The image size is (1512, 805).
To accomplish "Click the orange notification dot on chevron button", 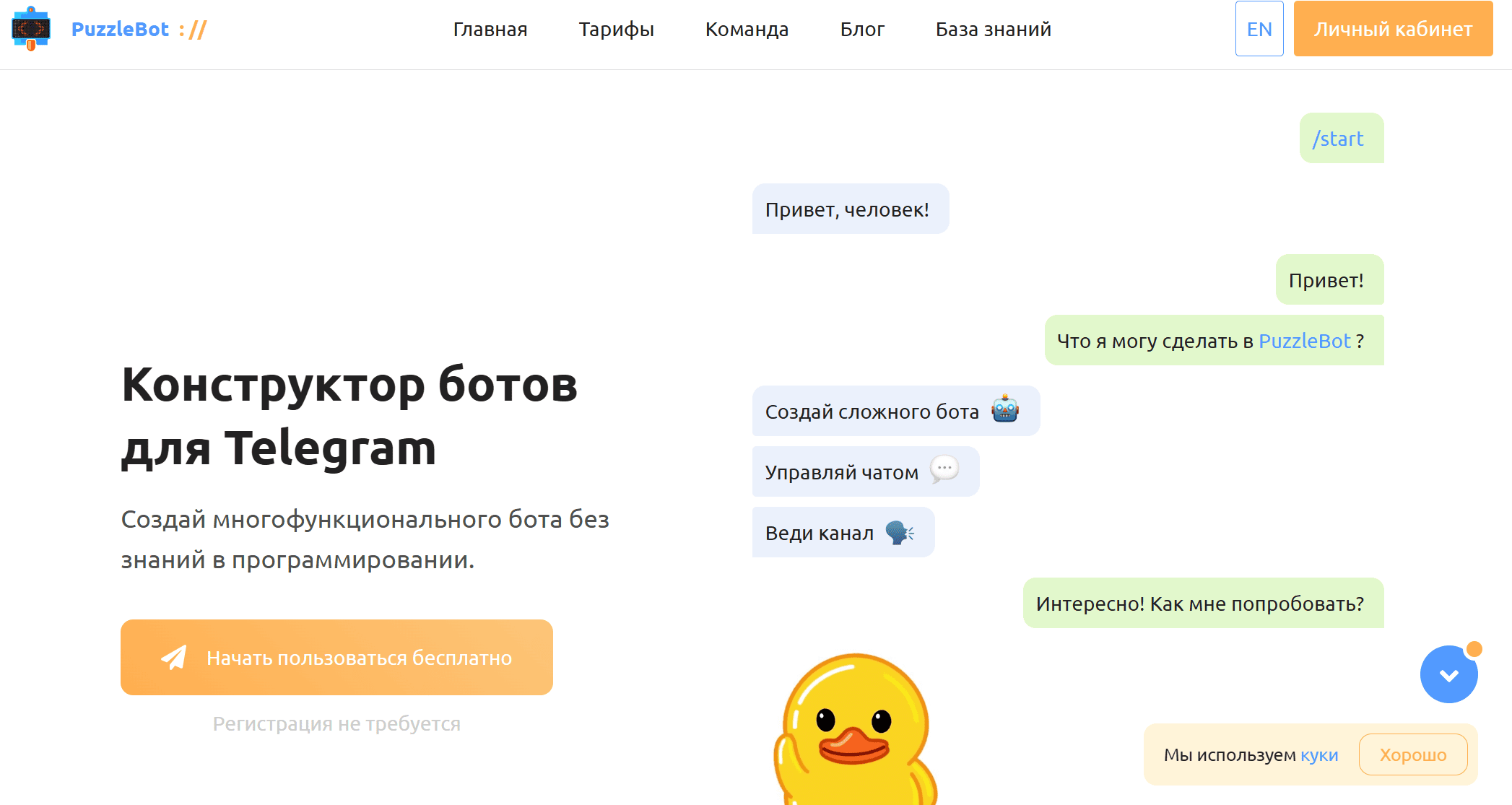I will click(x=1474, y=649).
